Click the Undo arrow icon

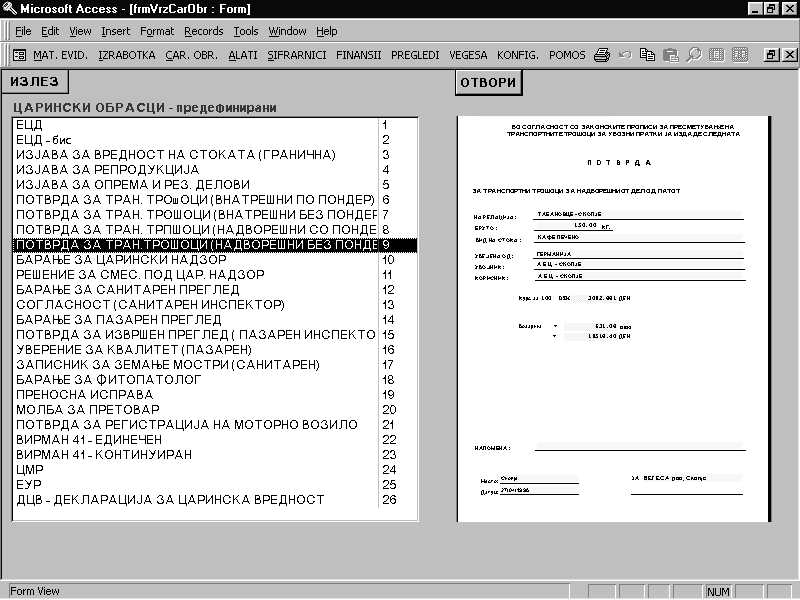[x=625, y=55]
